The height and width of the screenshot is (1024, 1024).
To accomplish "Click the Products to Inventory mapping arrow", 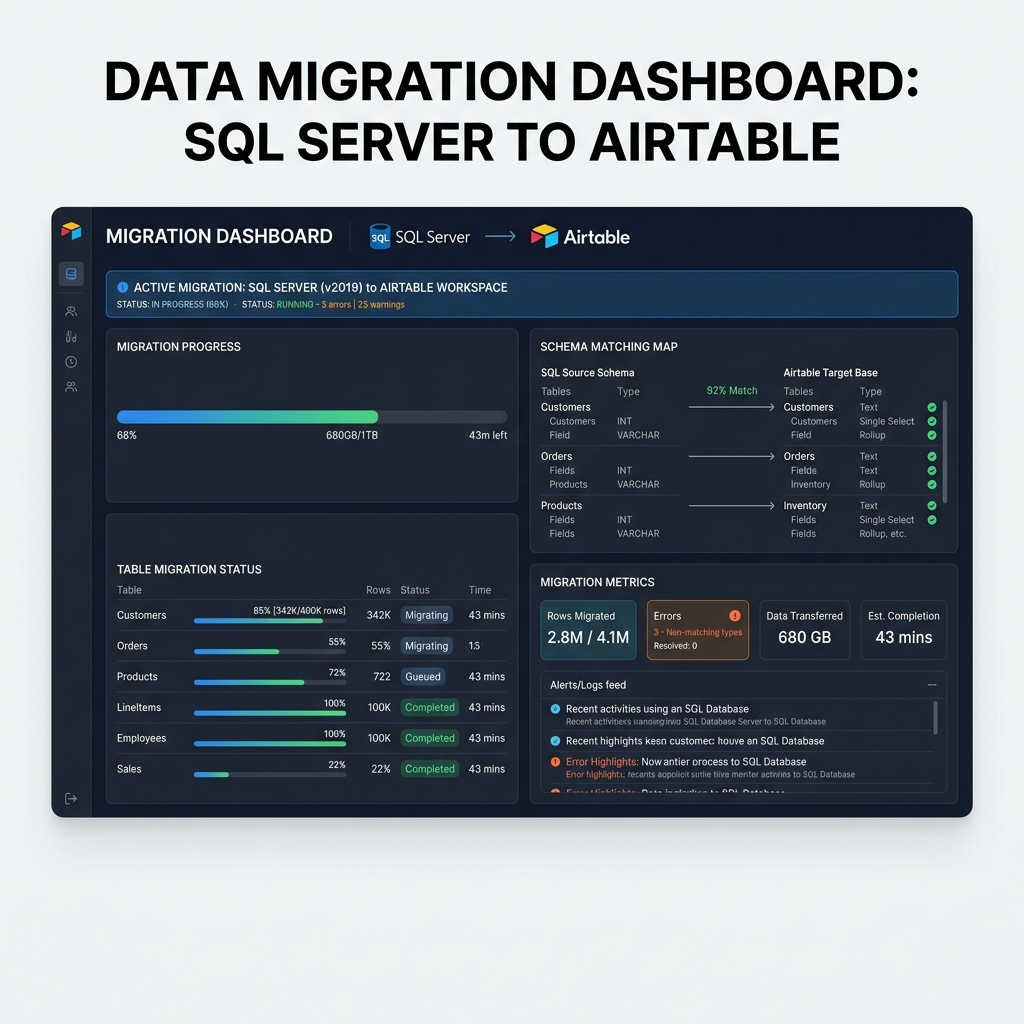I will pyautogui.click(x=731, y=505).
